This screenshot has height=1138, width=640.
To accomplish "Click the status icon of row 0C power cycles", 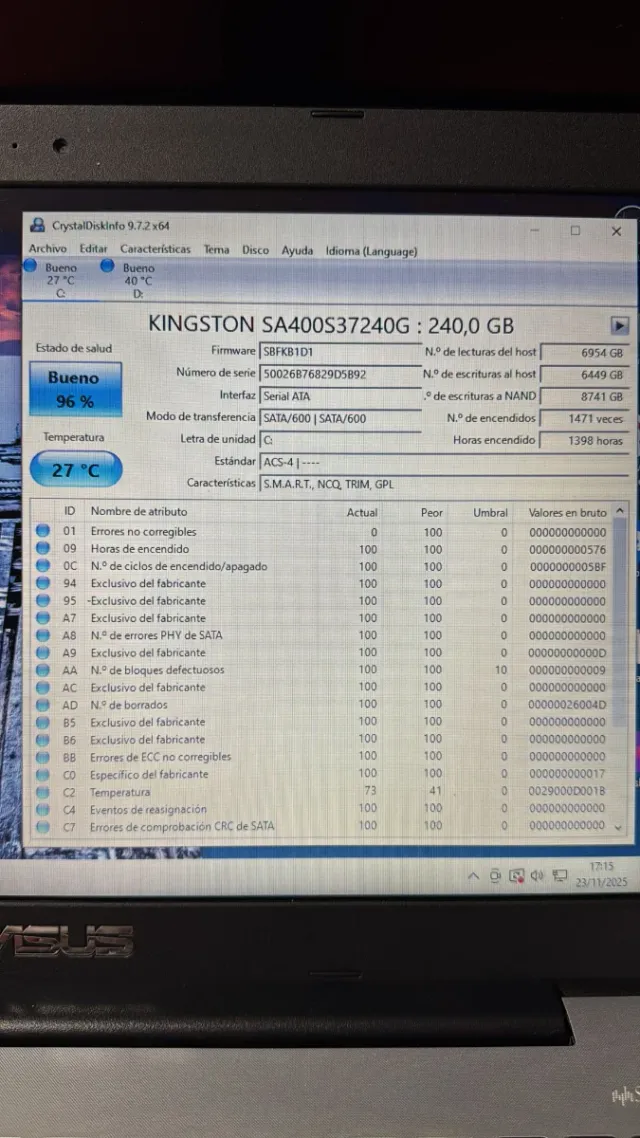I will pos(43,566).
